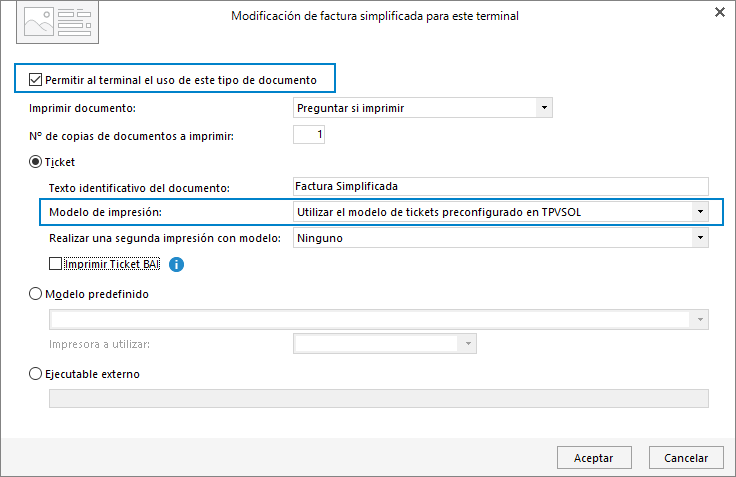Open the segunda impresión con modelo dropdown

pyautogui.click(x=700, y=238)
